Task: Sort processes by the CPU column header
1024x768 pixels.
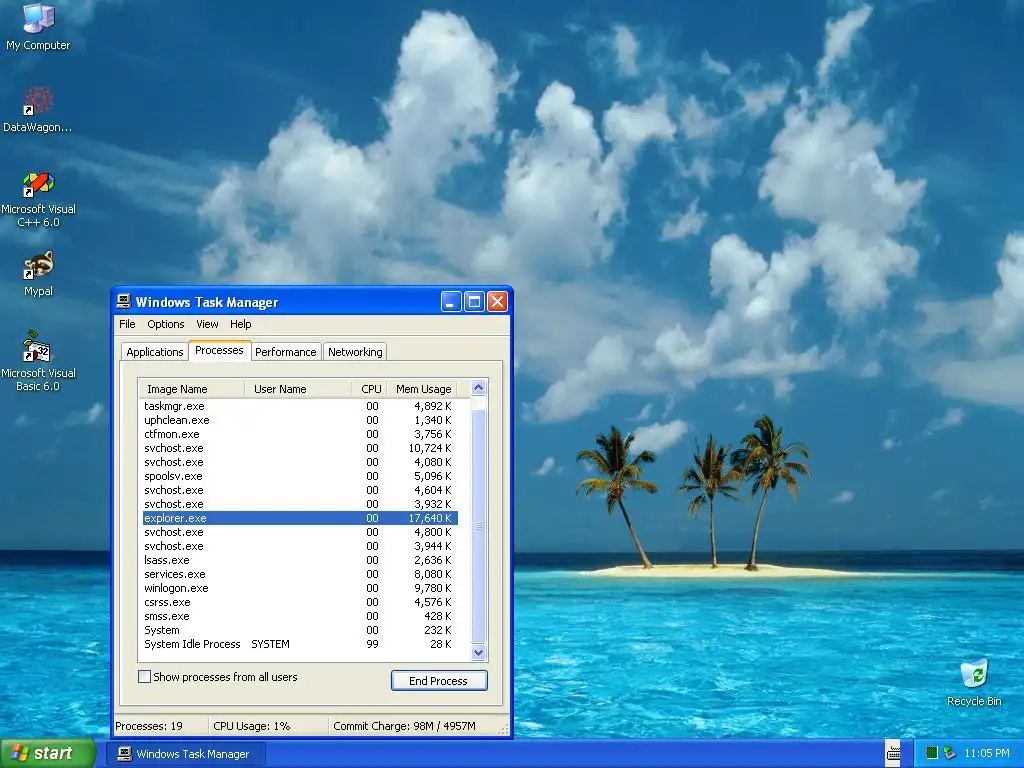Action: click(x=370, y=389)
